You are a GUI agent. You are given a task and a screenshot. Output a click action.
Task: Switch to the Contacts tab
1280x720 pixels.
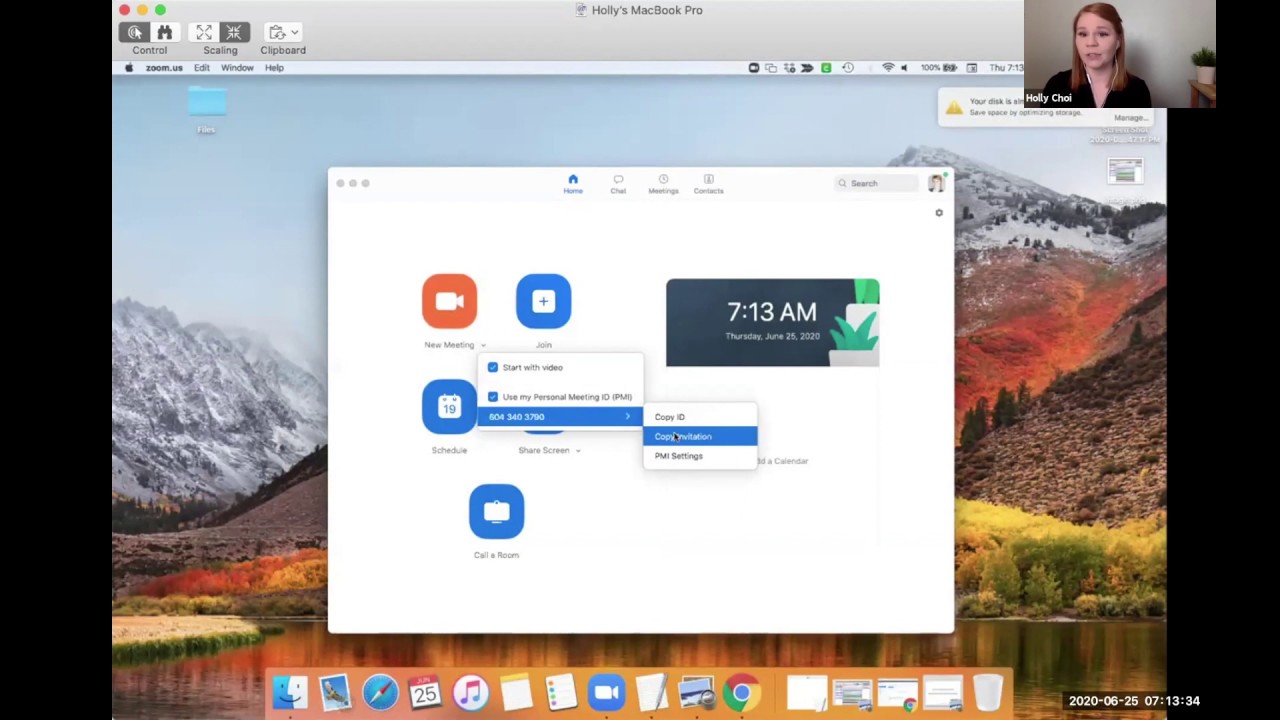coord(708,184)
